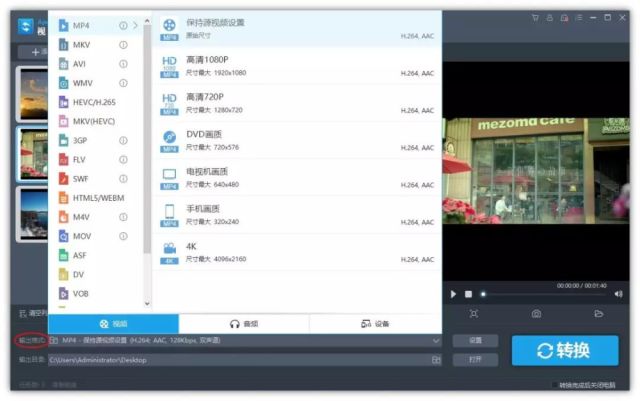Click the user account icon in title bar
The image size is (640, 401).
(550, 18)
